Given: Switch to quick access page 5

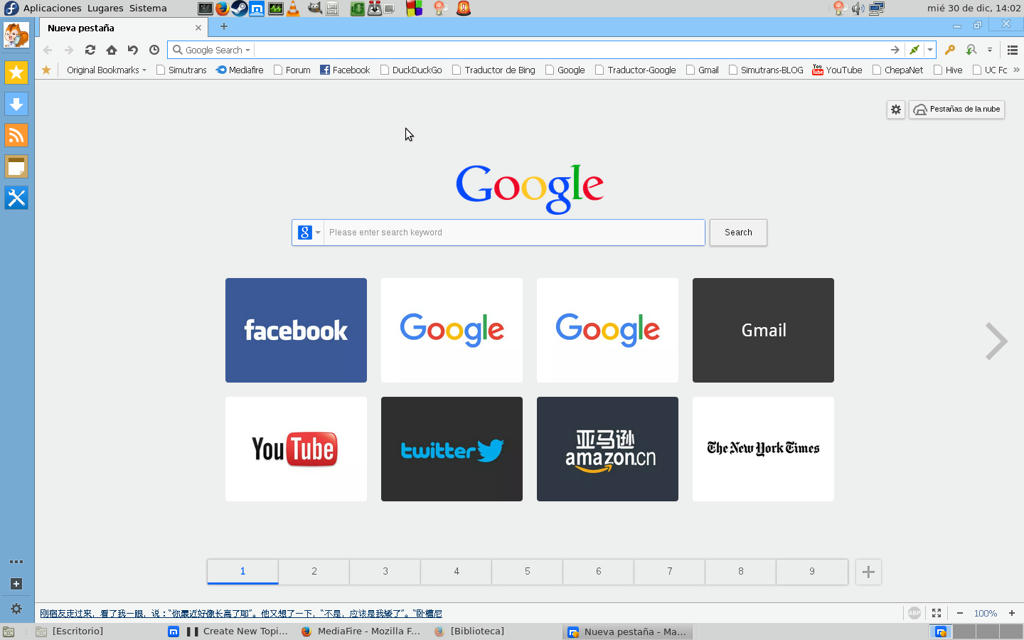Looking at the screenshot, I should click(527, 571).
